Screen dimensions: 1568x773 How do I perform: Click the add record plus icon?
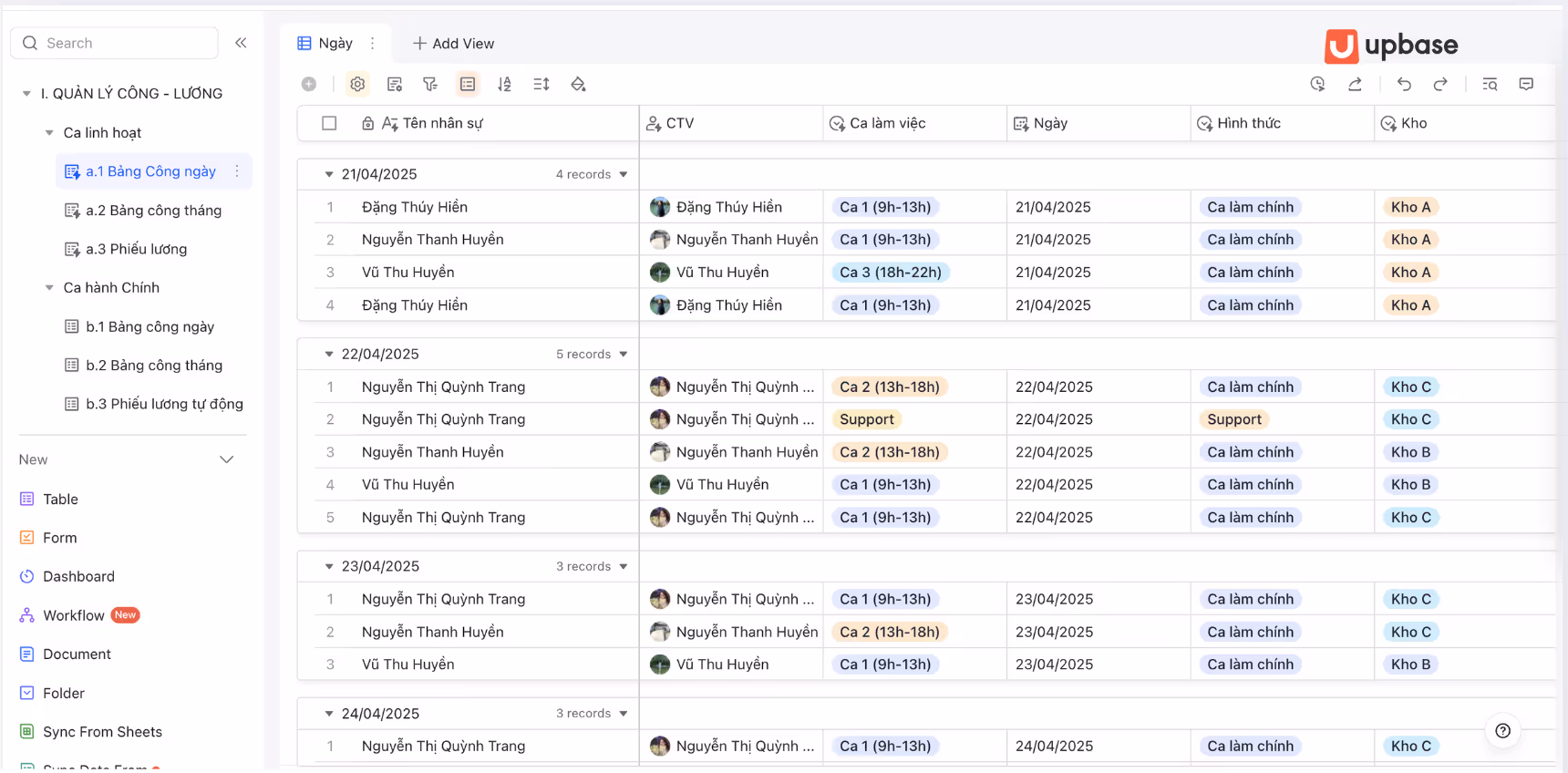[x=309, y=84]
